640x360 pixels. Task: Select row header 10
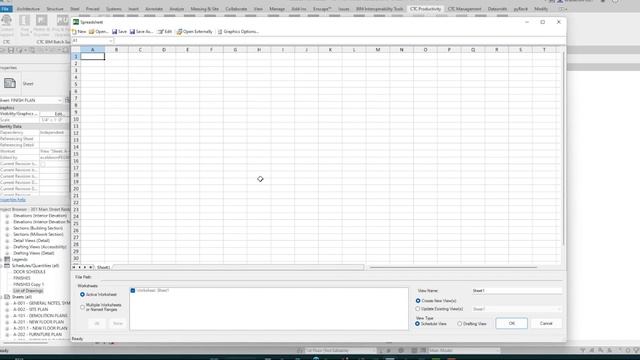(76, 119)
